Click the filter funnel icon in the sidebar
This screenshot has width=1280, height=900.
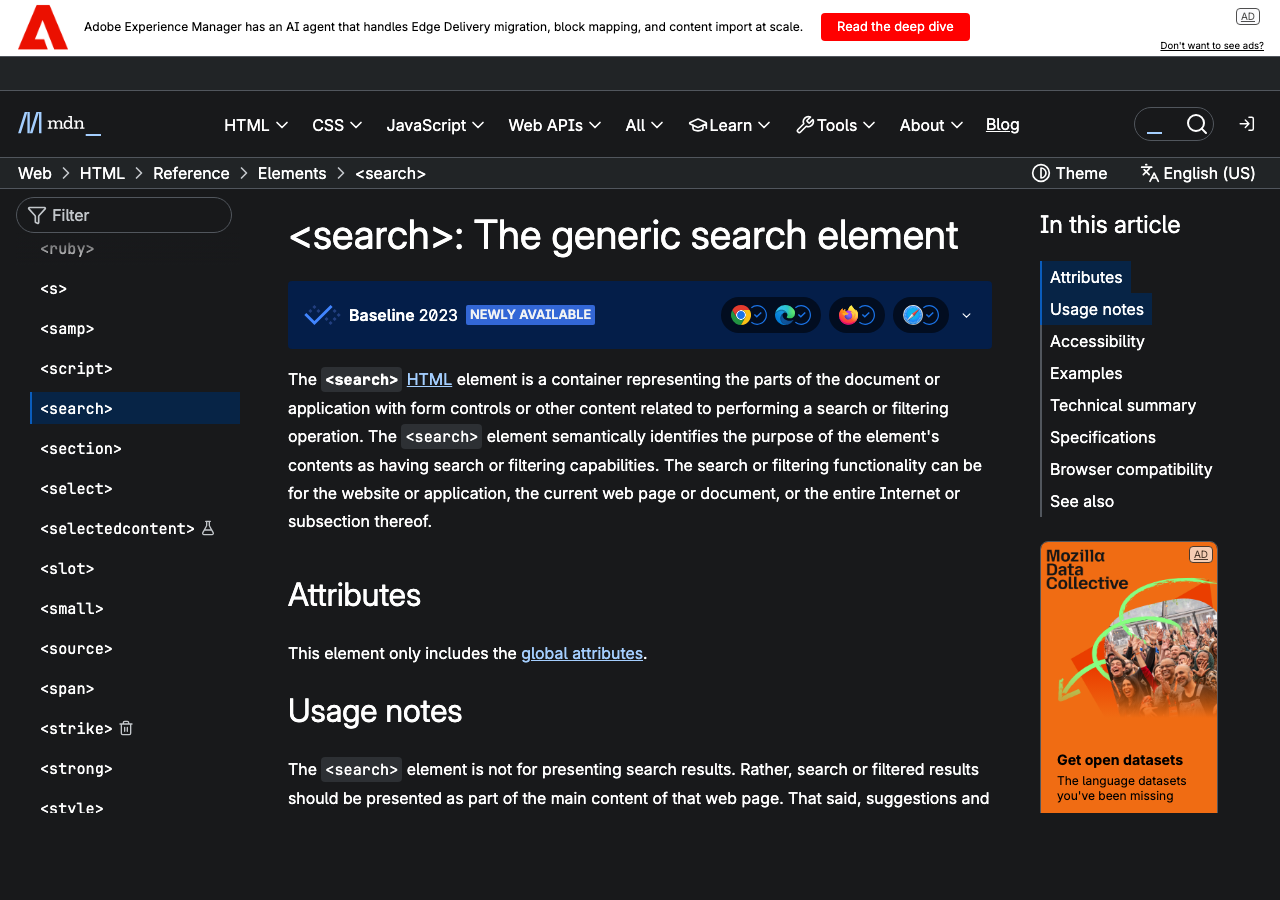click(x=36, y=214)
